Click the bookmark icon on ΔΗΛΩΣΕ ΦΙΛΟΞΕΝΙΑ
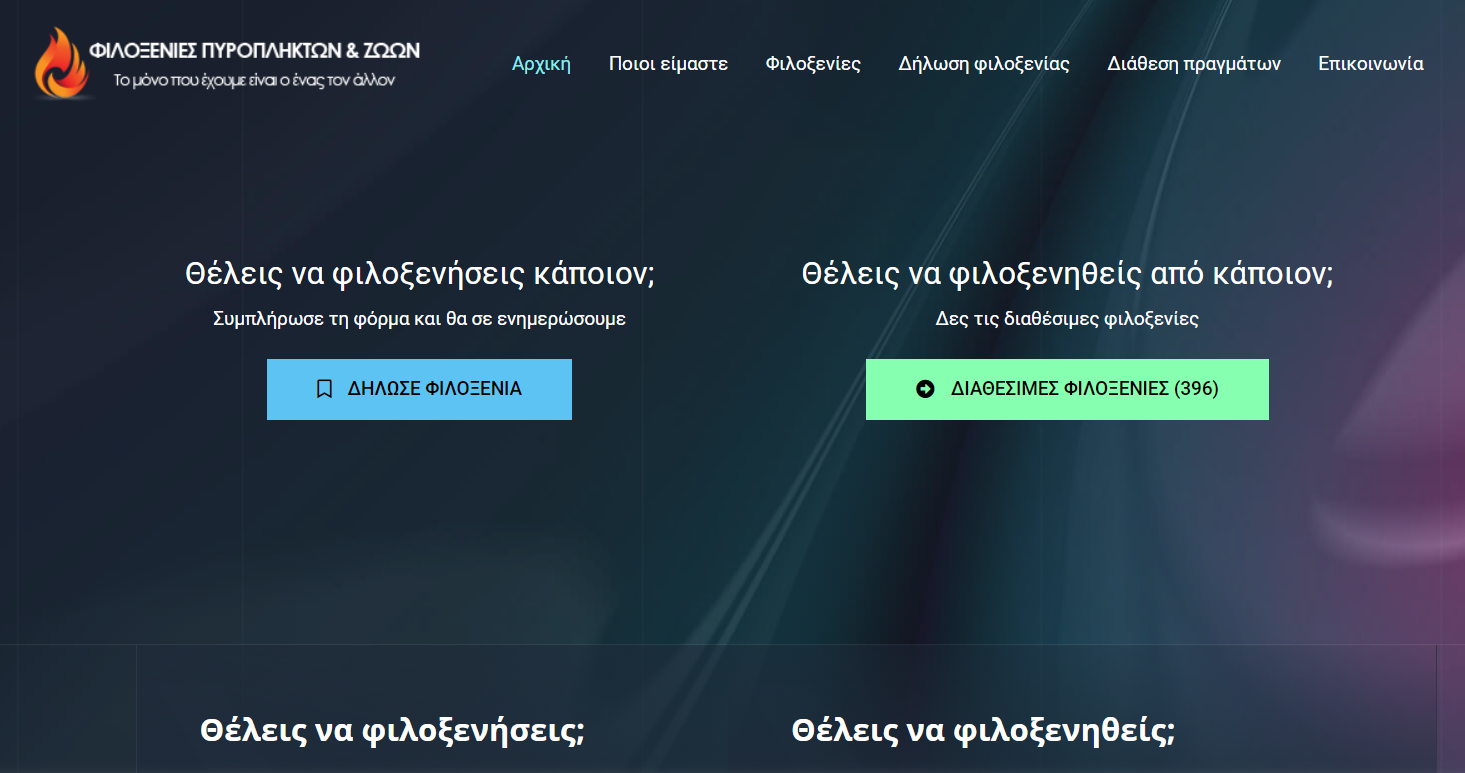Image resolution: width=1465 pixels, height=773 pixels. 324,389
